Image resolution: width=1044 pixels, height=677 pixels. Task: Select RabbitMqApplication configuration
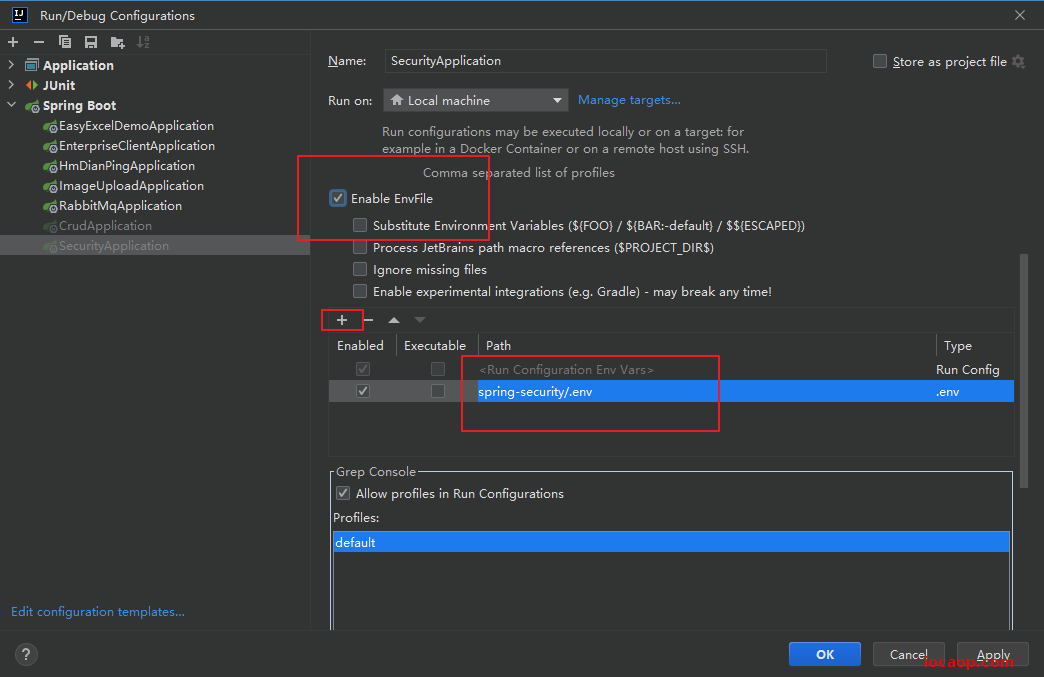pos(120,205)
